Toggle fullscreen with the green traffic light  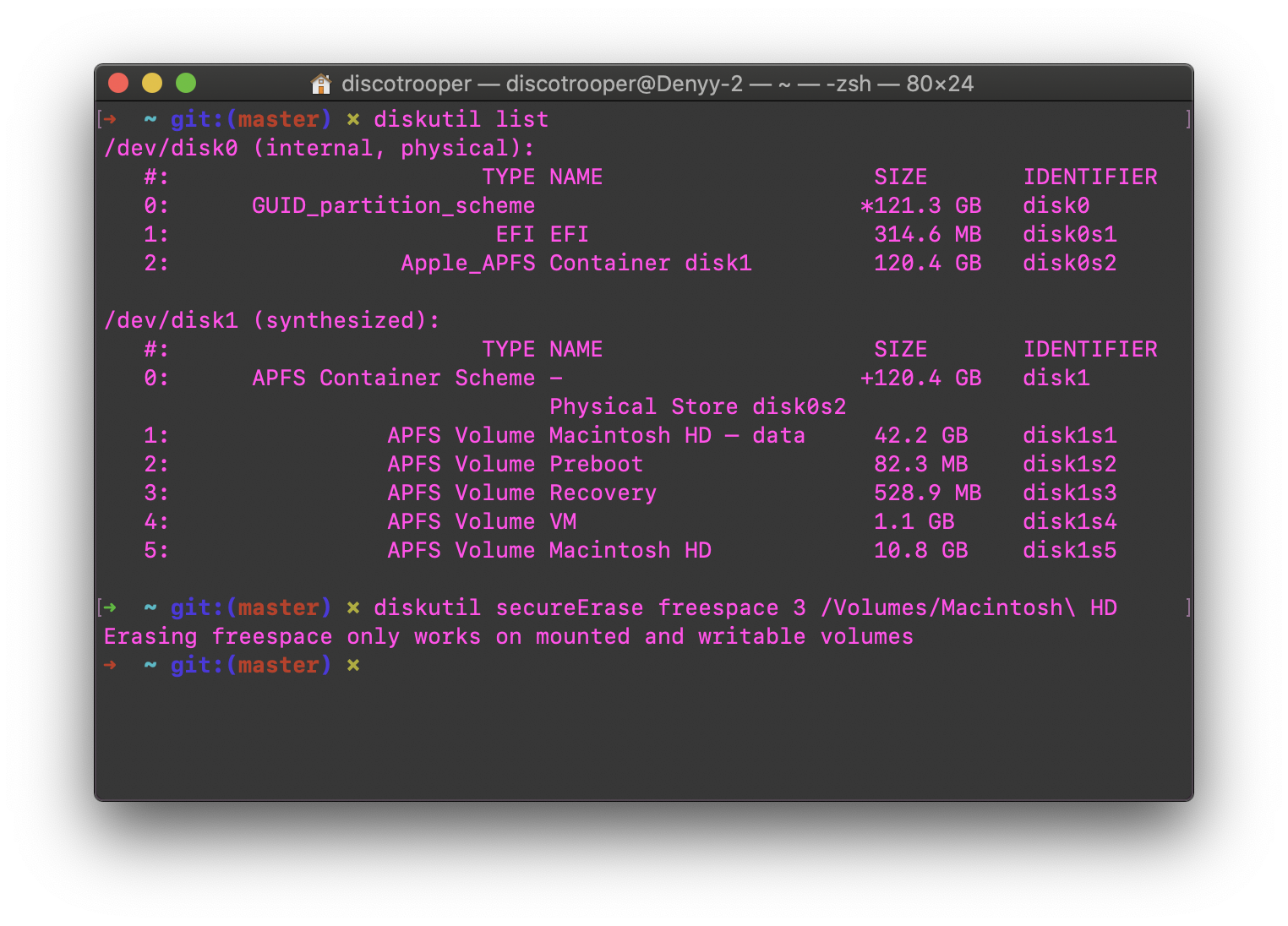pyautogui.click(x=185, y=83)
